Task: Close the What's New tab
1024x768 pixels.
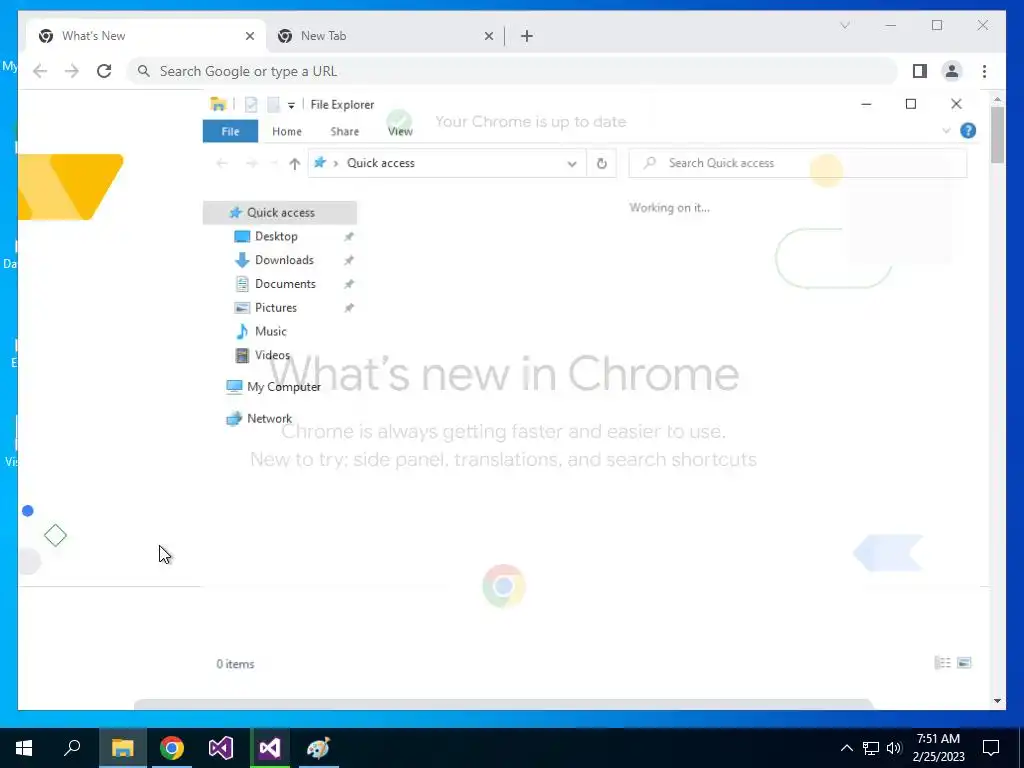Action: [x=249, y=36]
